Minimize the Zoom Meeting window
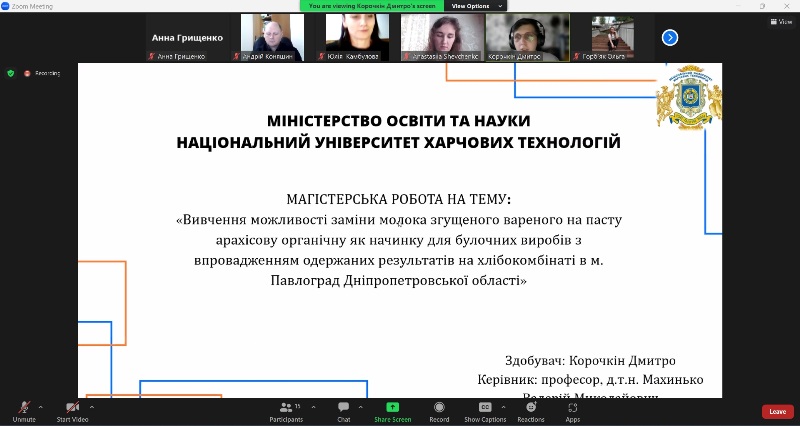Image resolution: width=800 pixels, height=426 pixels. (738, 6)
